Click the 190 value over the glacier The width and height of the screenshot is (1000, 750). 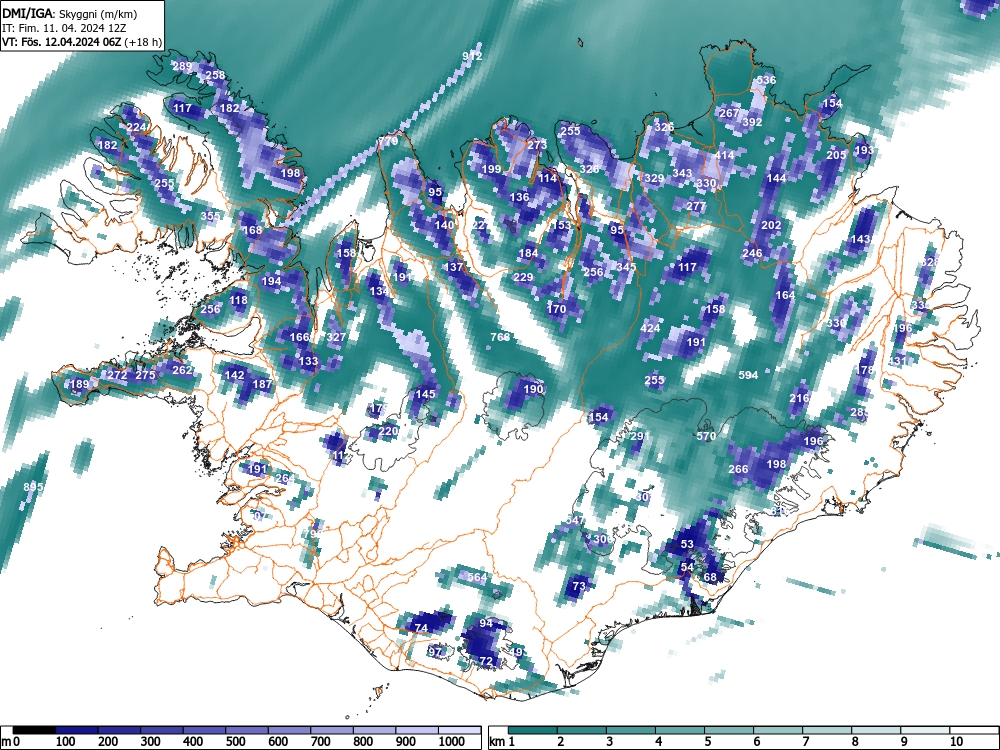point(533,389)
